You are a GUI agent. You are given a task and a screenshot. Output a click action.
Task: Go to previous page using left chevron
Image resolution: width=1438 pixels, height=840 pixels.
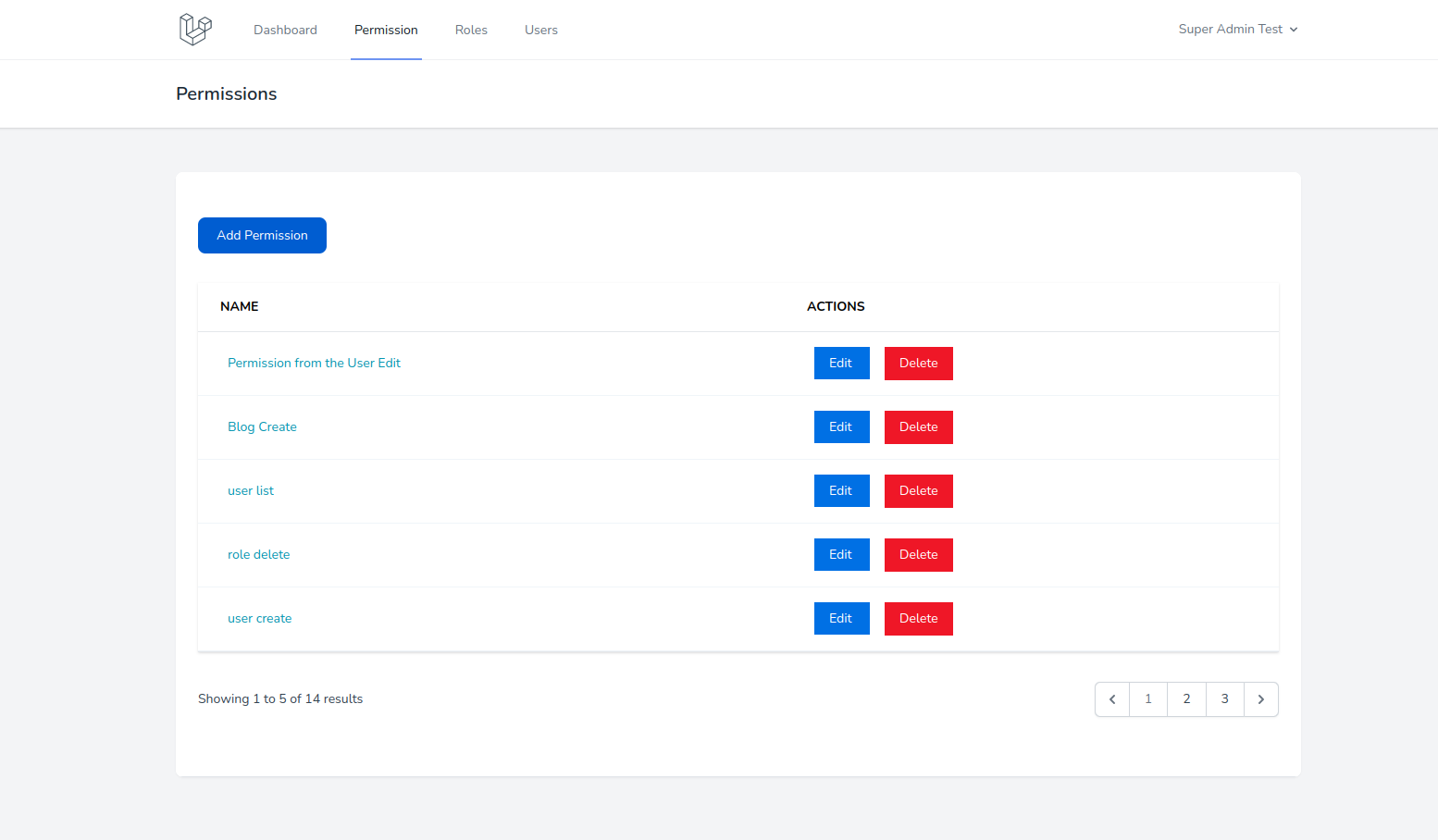[x=1112, y=699]
